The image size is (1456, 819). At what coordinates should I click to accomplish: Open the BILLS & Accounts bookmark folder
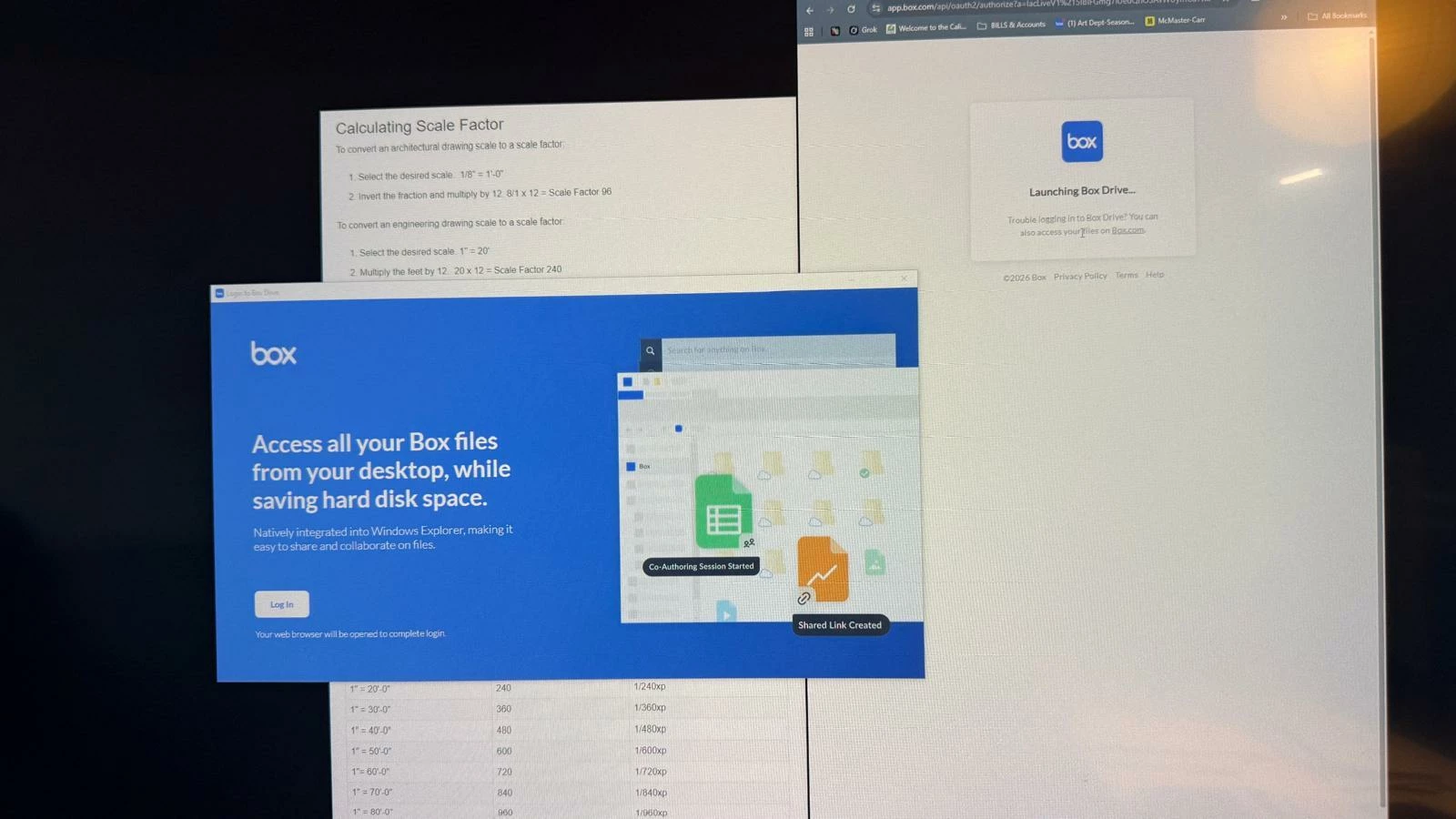pos(1011,25)
